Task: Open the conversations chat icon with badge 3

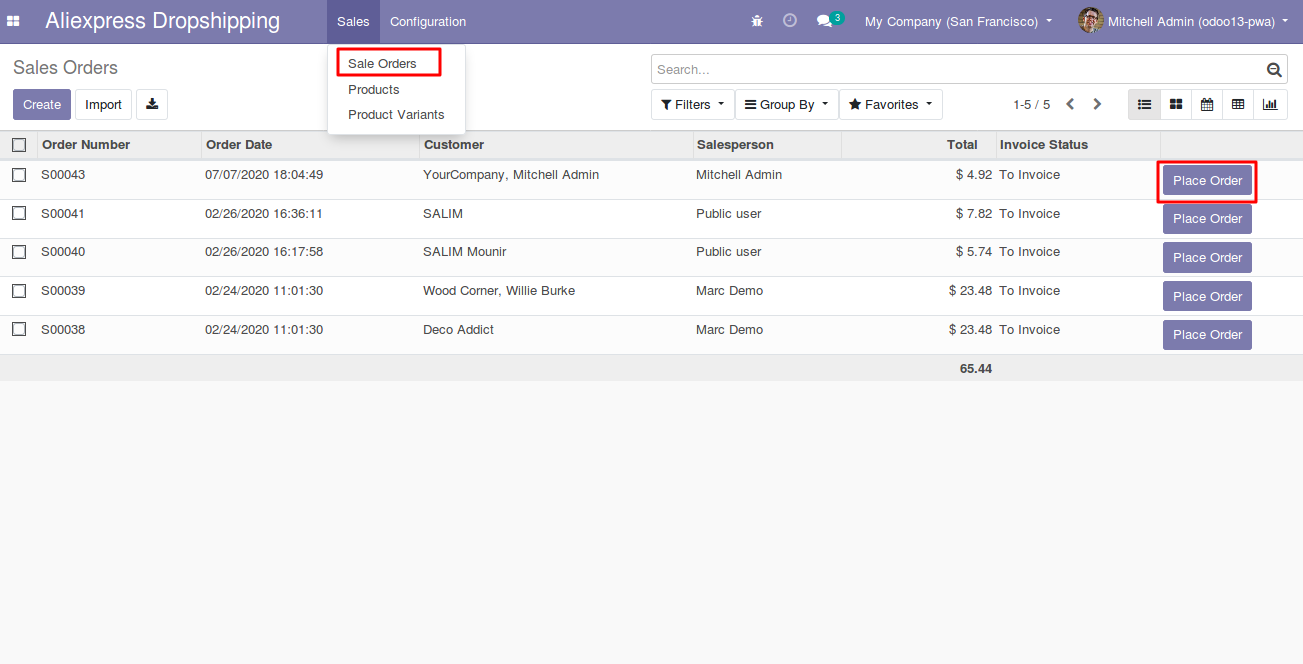Action: click(x=830, y=20)
